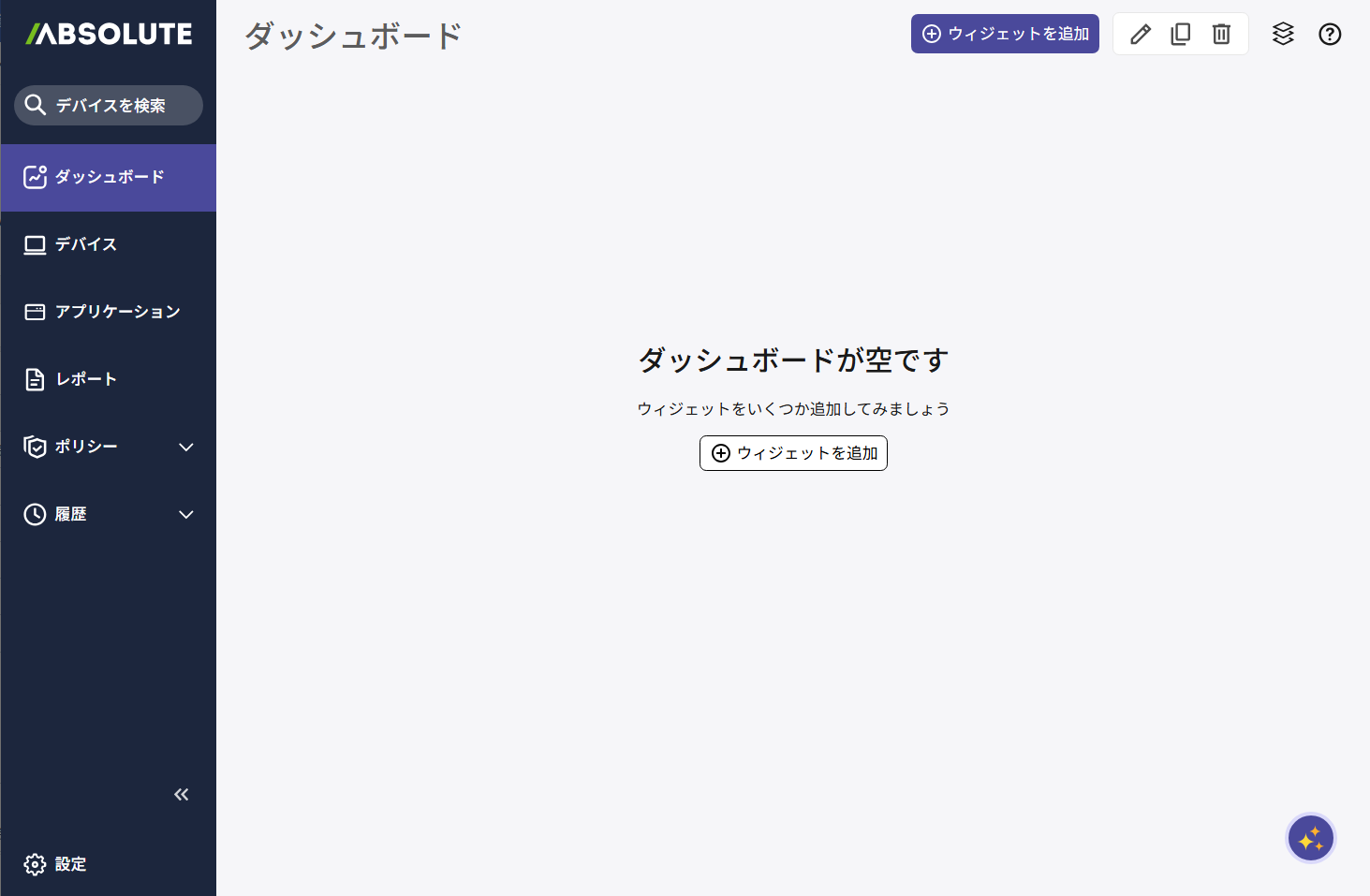The height and width of the screenshot is (896, 1370).
Task: Open the ポリシー menu section
Action: (86, 448)
